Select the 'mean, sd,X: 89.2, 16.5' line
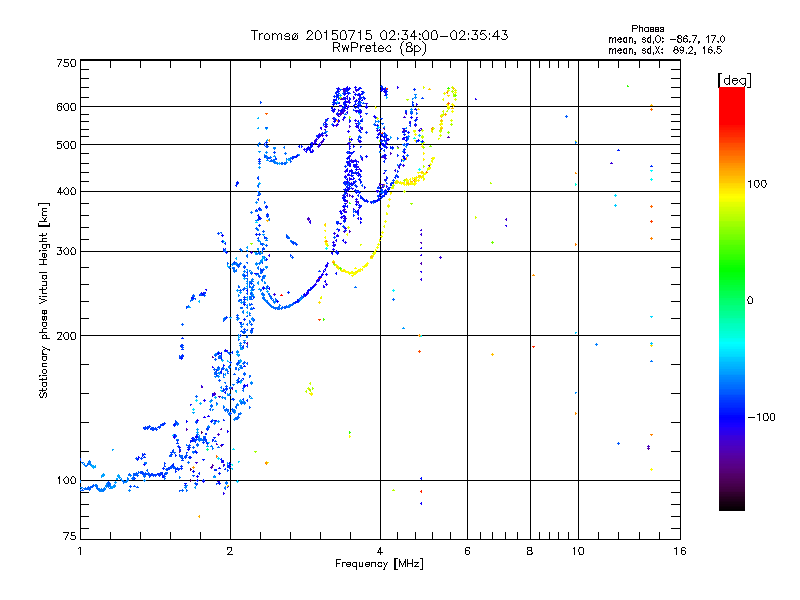800x600 pixels. pos(665,50)
